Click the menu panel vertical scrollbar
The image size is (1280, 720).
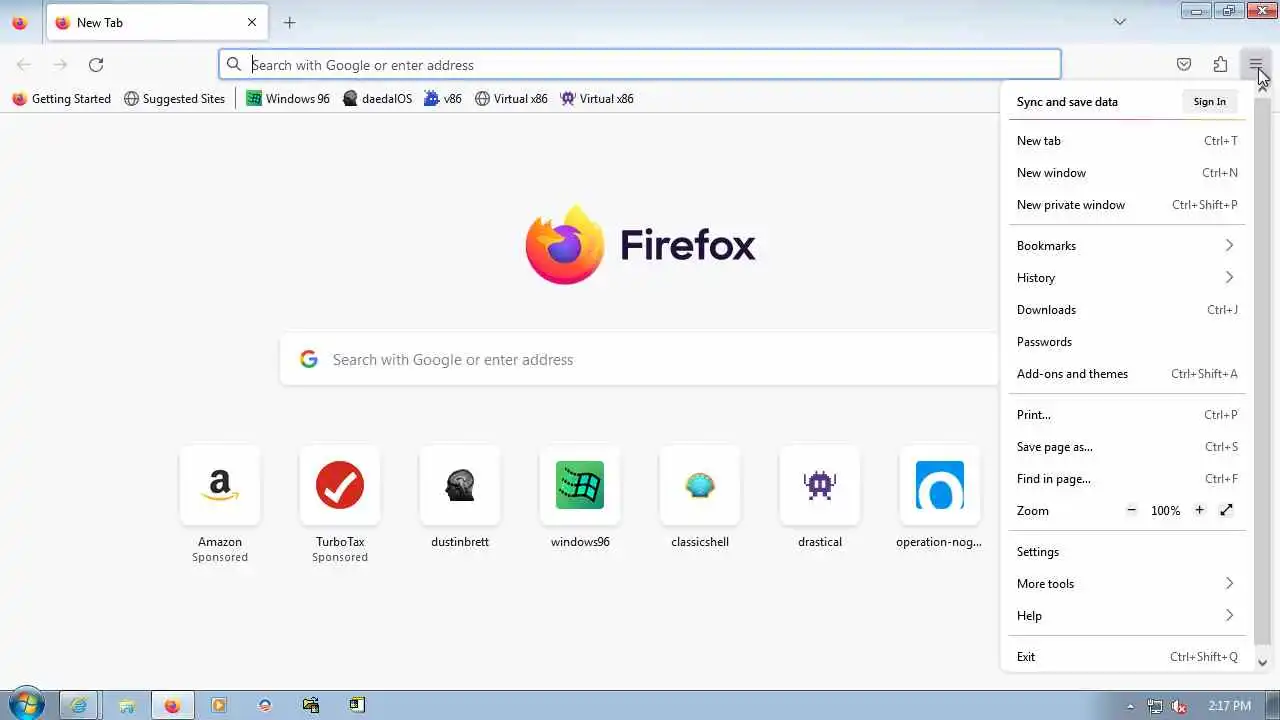coord(1262,370)
